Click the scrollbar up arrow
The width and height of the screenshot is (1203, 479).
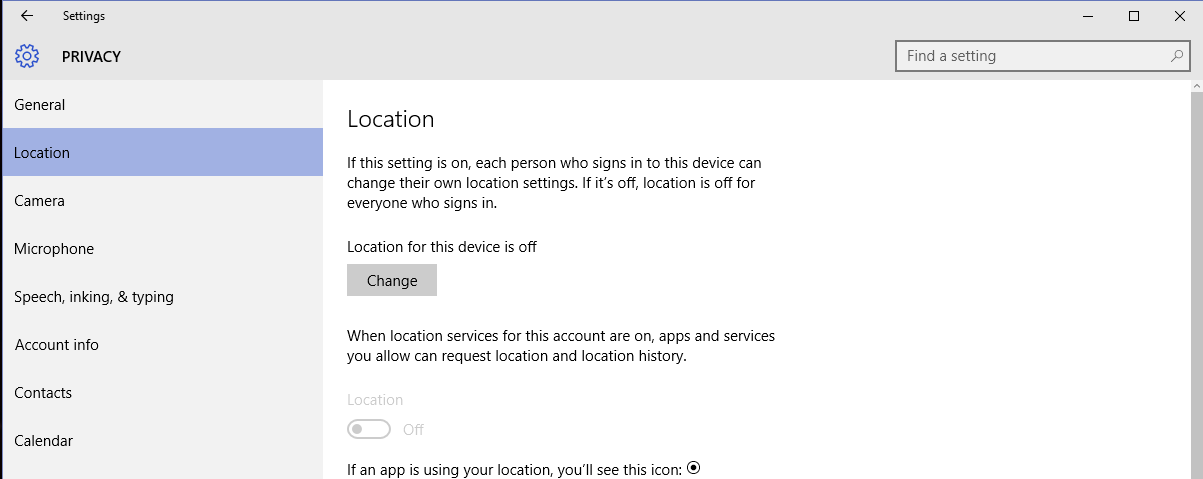(x=1195, y=86)
